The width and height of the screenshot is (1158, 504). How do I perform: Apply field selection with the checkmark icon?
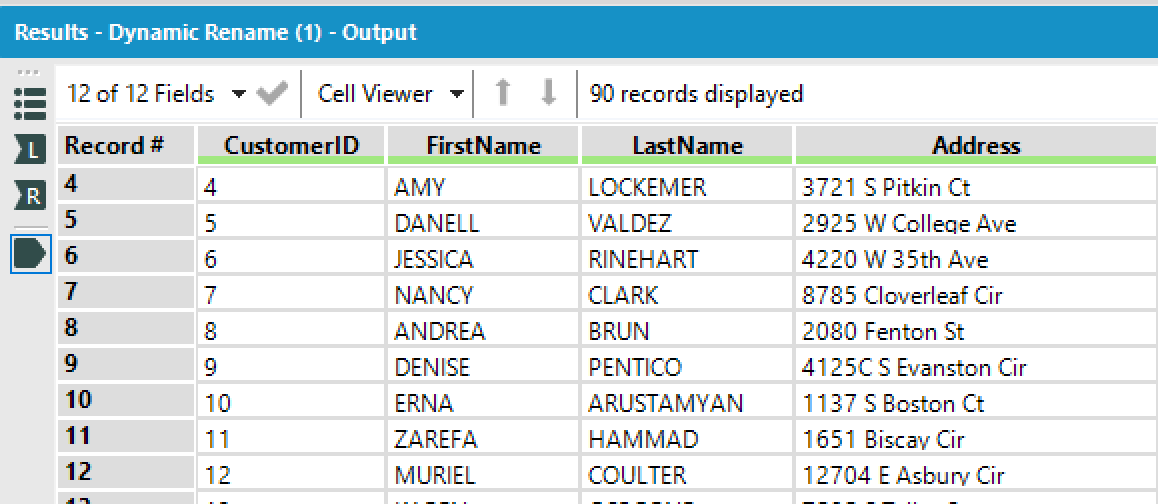point(270,94)
